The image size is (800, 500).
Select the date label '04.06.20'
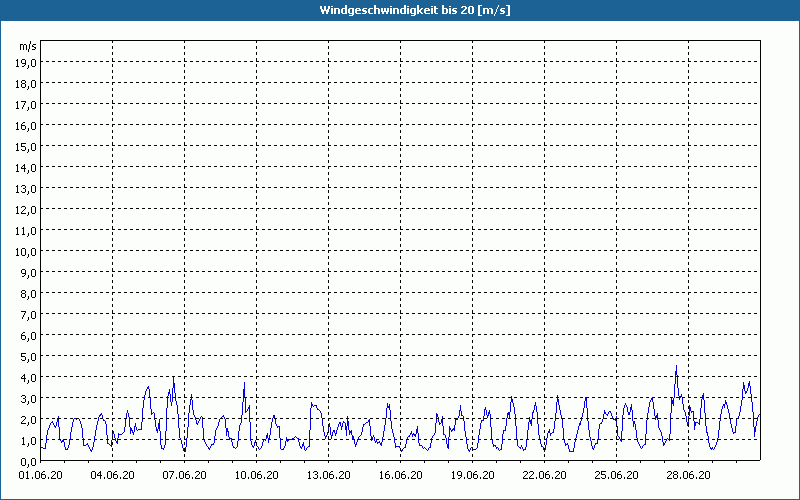coord(113,475)
